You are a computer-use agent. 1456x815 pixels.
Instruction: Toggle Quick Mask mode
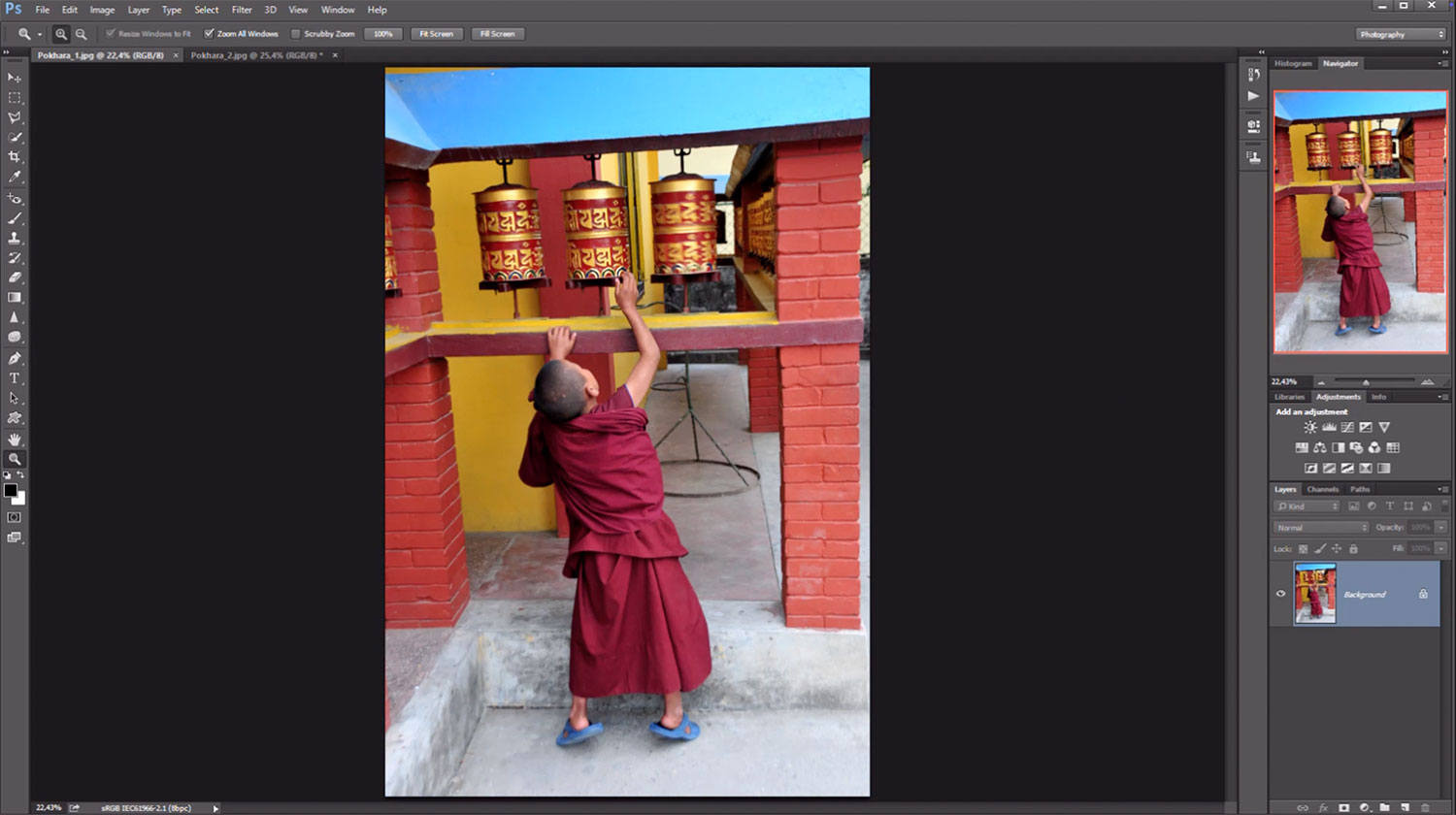pos(15,518)
